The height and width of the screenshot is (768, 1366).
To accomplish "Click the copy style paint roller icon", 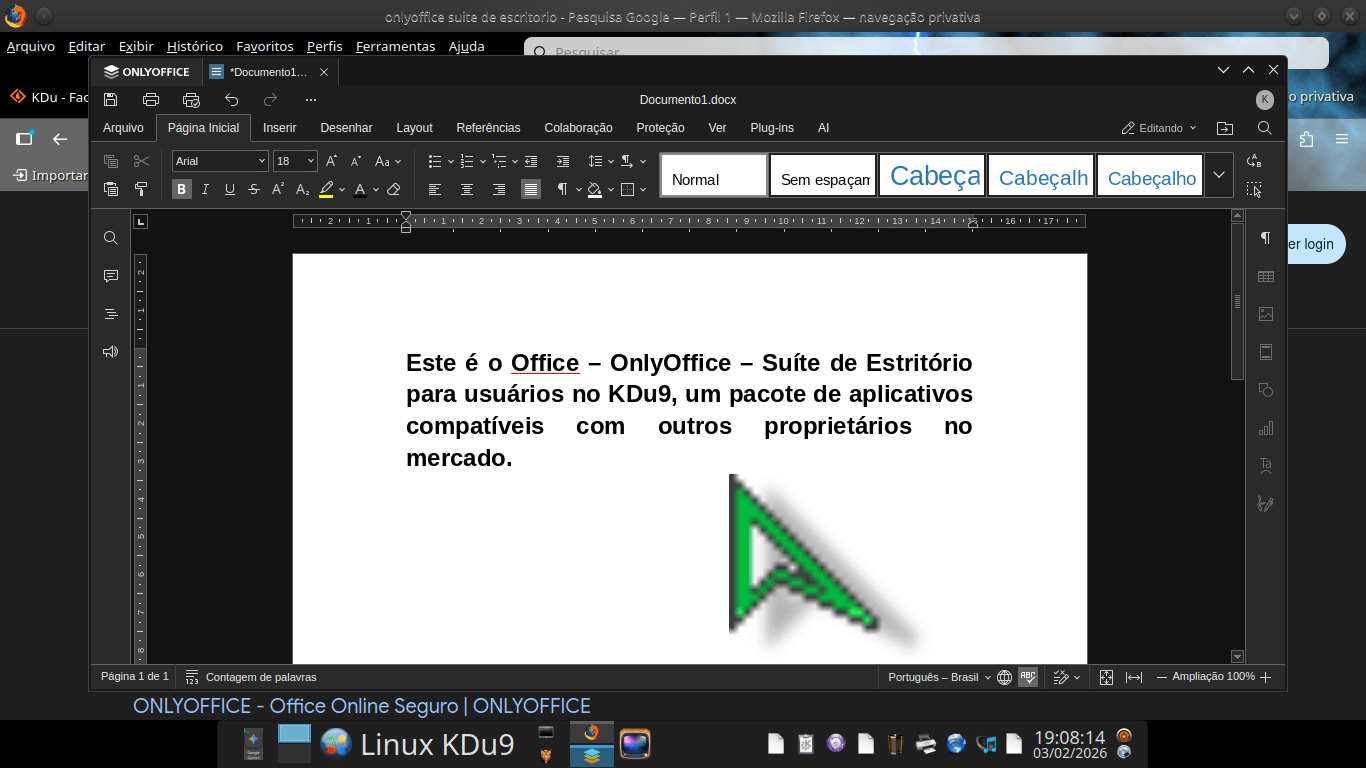I will coord(141,189).
